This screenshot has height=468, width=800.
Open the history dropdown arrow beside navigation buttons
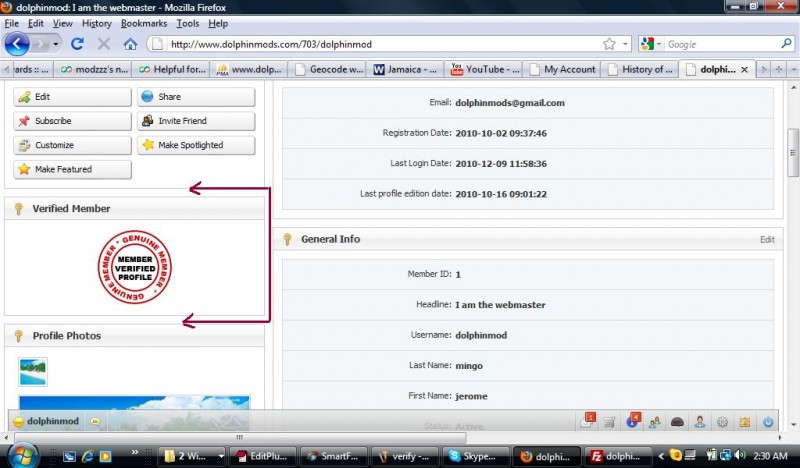point(56,44)
